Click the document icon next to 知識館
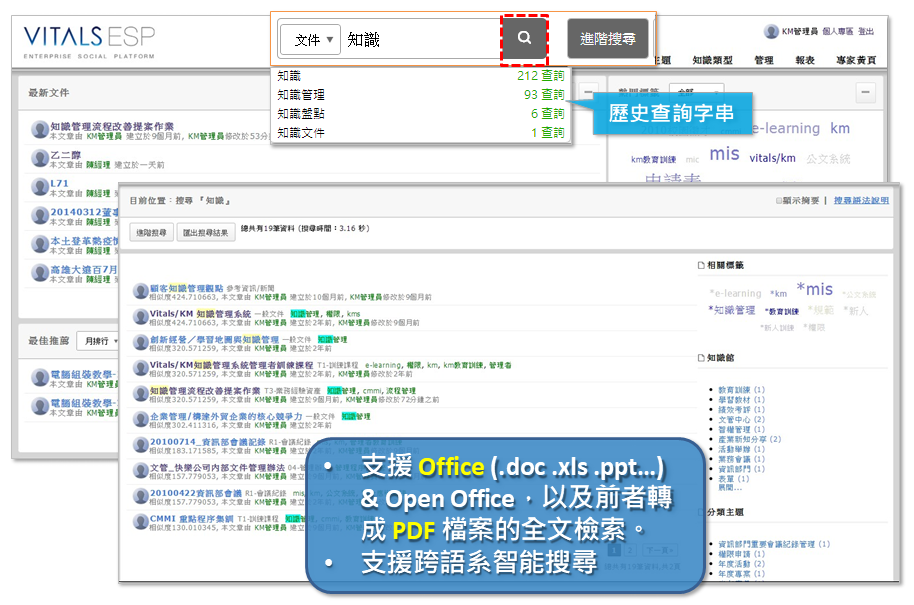Image resolution: width=914 pixels, height=605 pixels. (x=701, y=358)
